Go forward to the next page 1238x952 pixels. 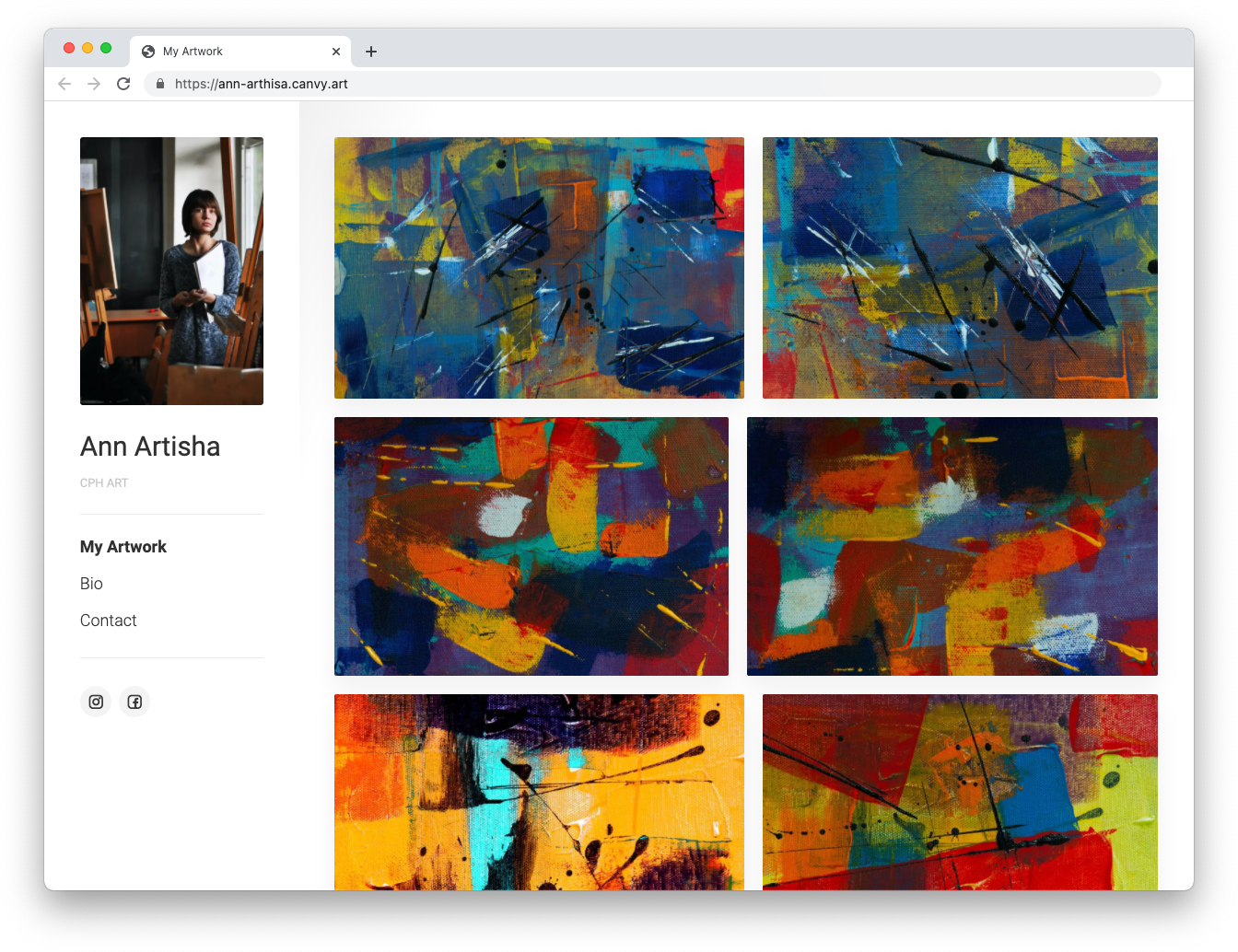click(x=93, y=83)
